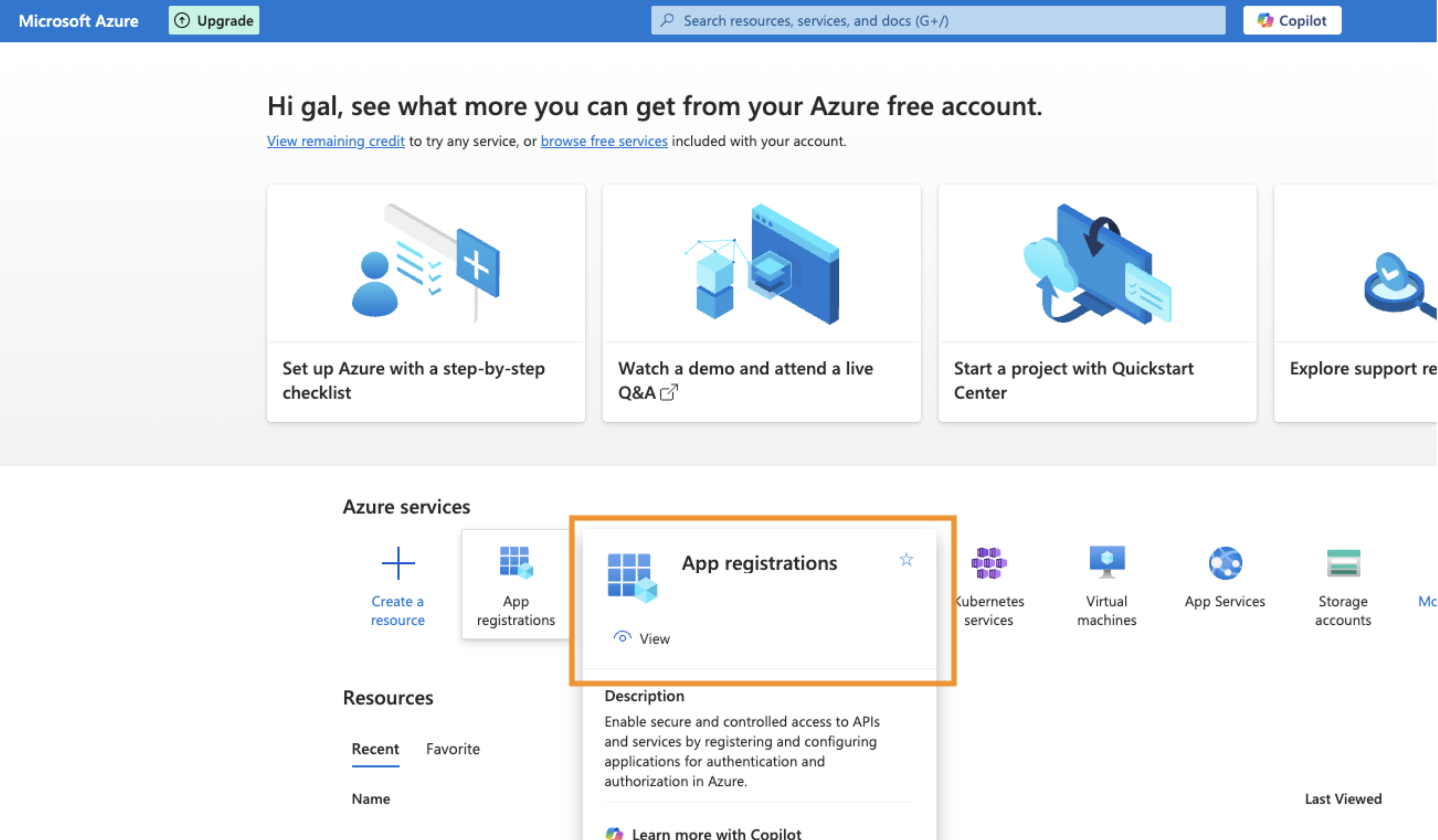Open the View remaining credit link

pos(336,141)
